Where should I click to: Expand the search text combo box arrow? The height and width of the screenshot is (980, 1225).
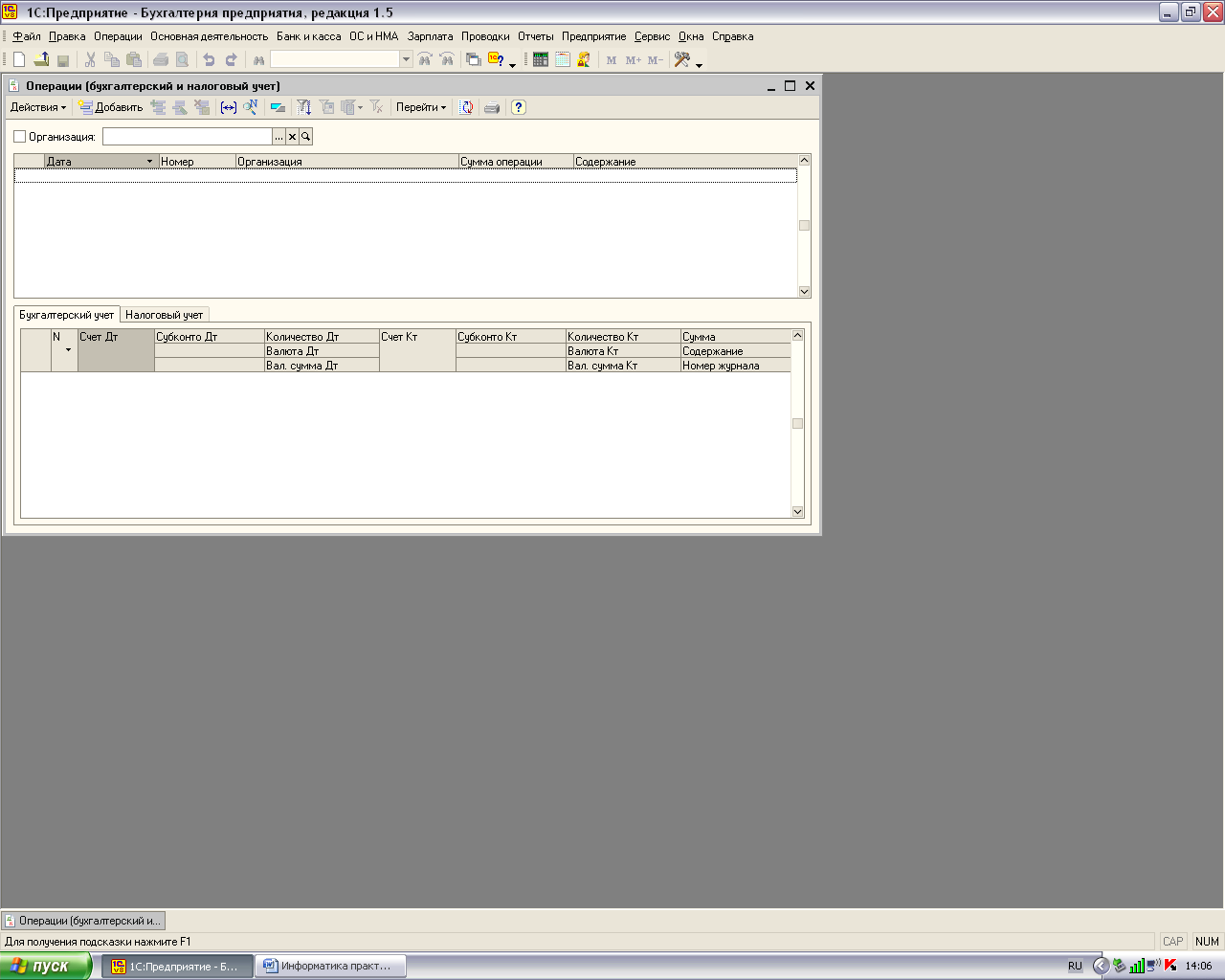406,59
